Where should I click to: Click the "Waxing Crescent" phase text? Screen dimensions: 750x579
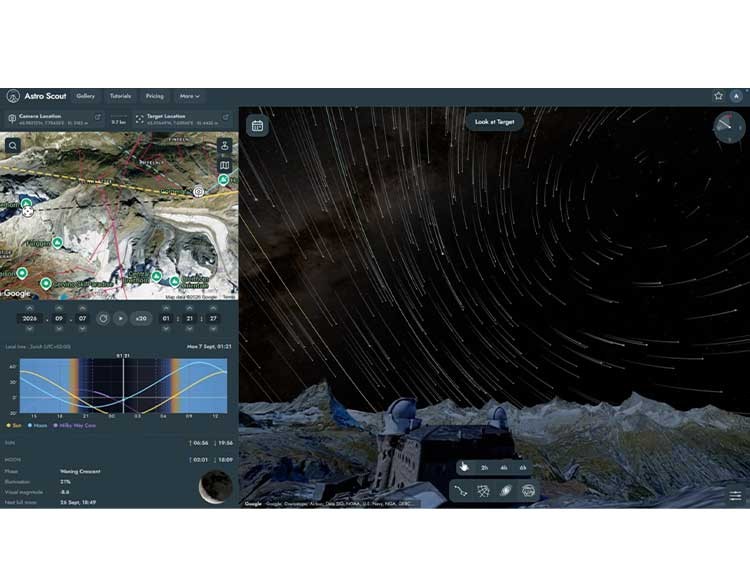[80, 471]
